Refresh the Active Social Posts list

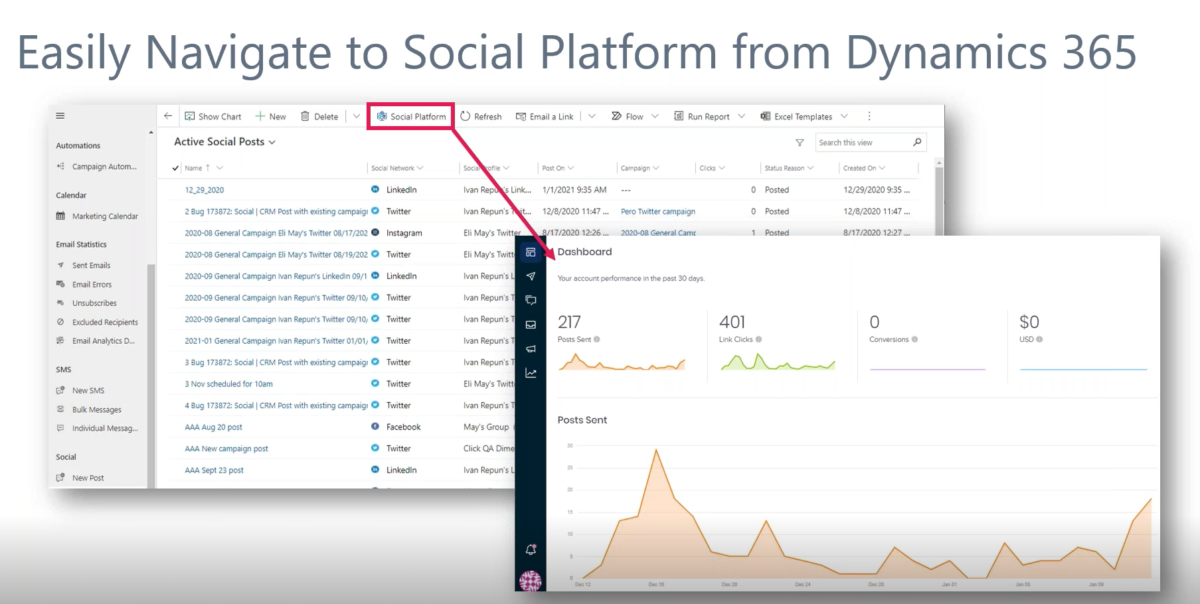tap(481, 116)
